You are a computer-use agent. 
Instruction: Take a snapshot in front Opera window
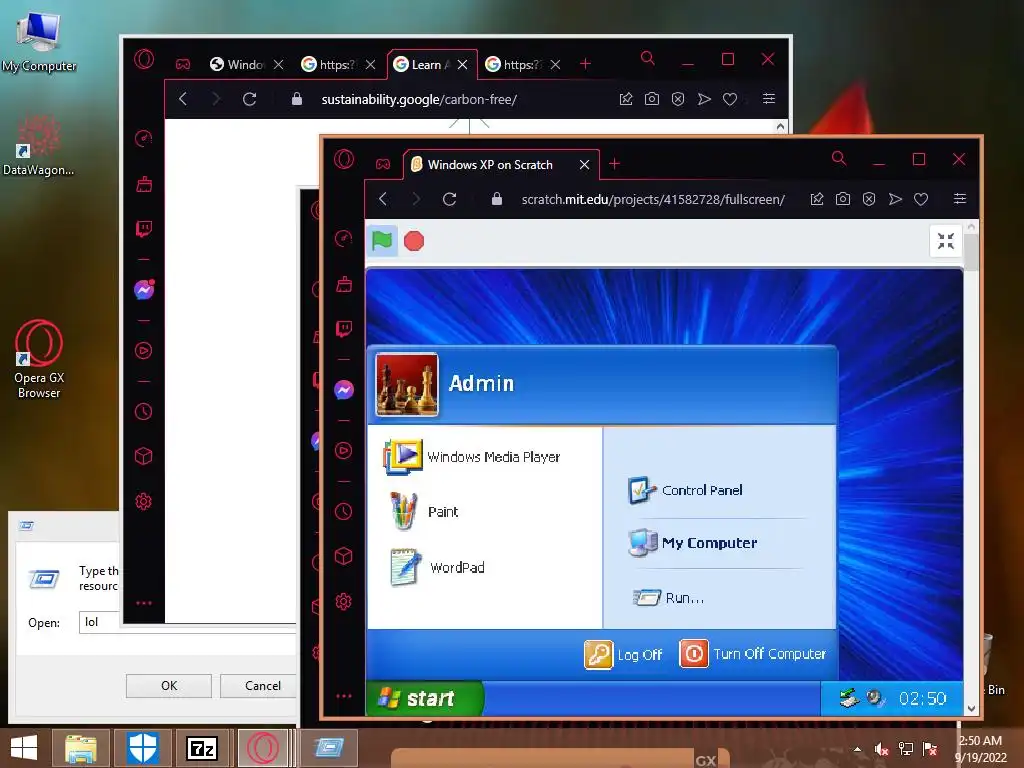coord(843,199)
